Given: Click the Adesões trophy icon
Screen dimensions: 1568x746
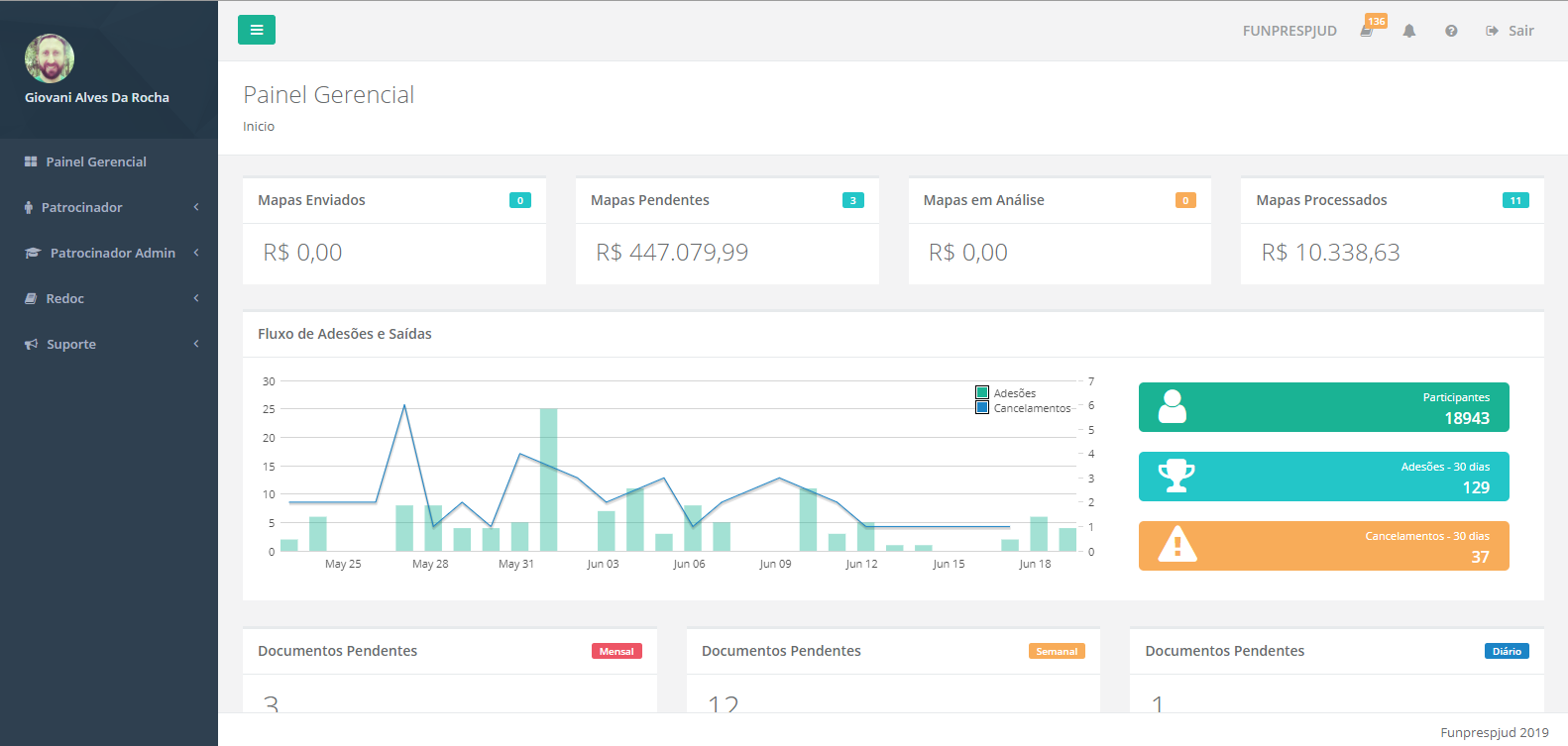Looking at the screenshot, I should [1176, 477].
